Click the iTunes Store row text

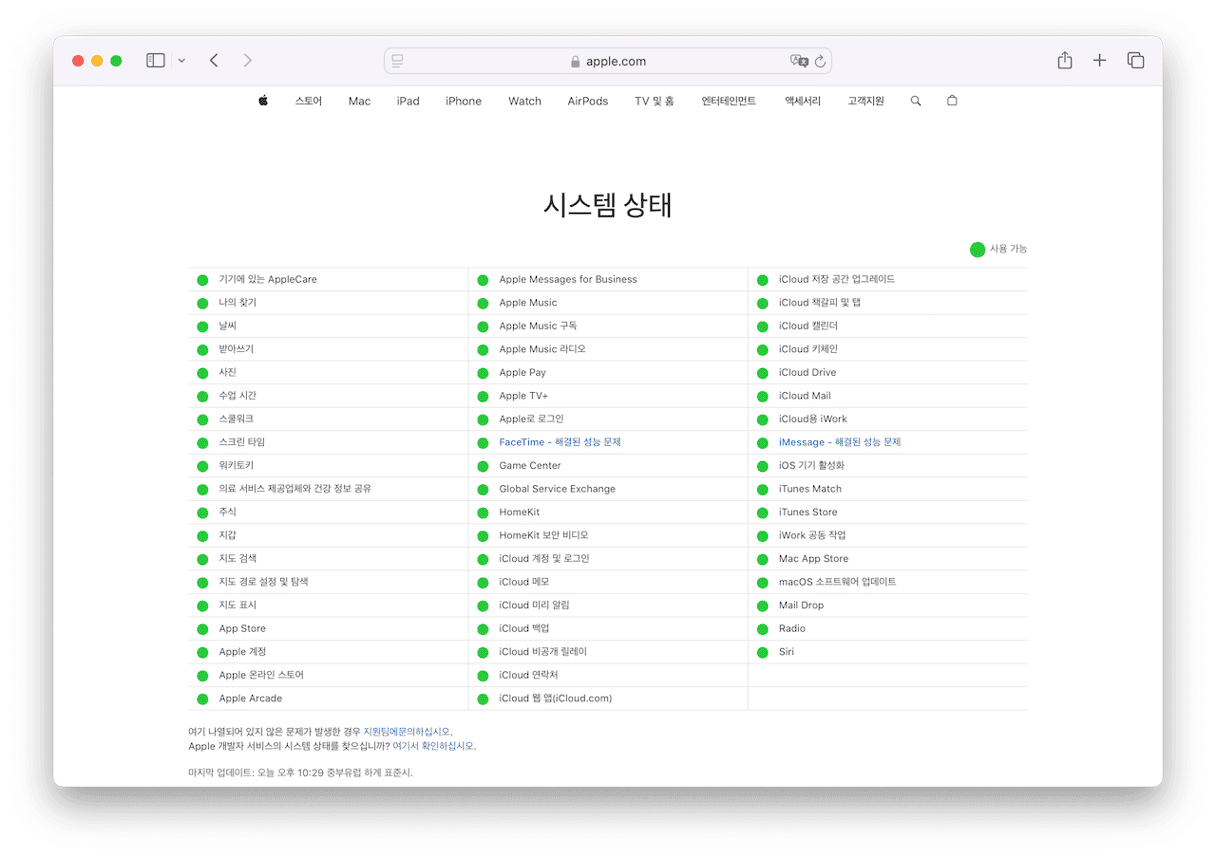click(x=808, y=512)
